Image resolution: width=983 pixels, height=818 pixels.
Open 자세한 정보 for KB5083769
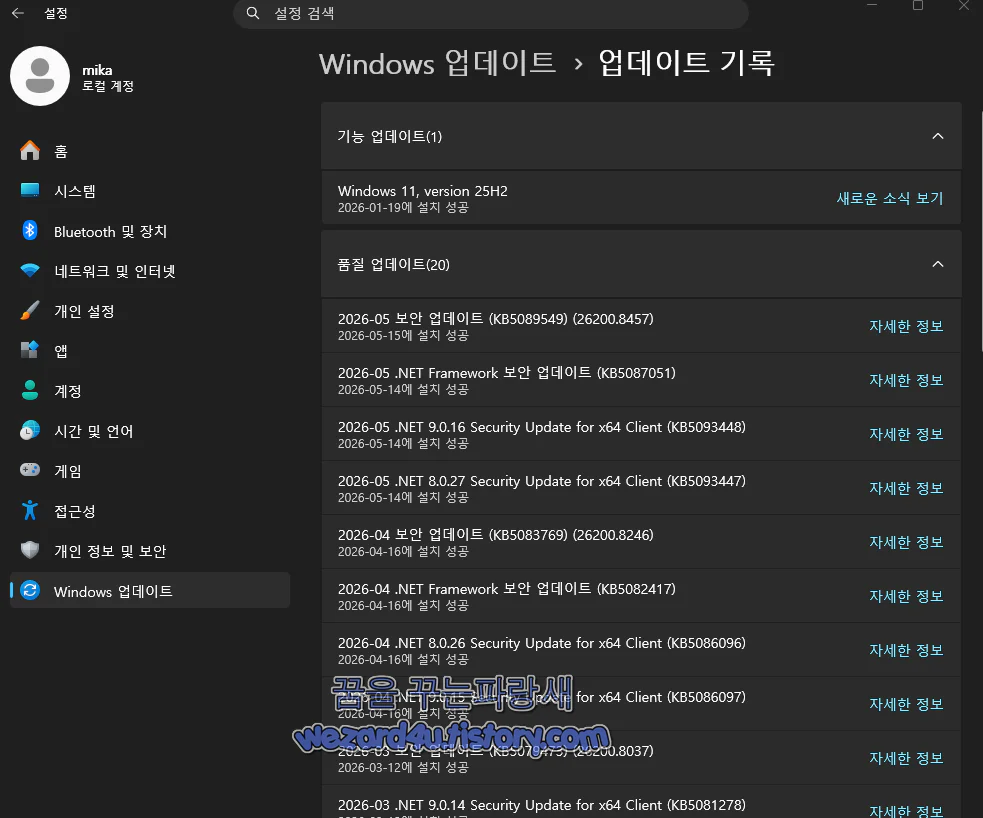pos(906,542)
